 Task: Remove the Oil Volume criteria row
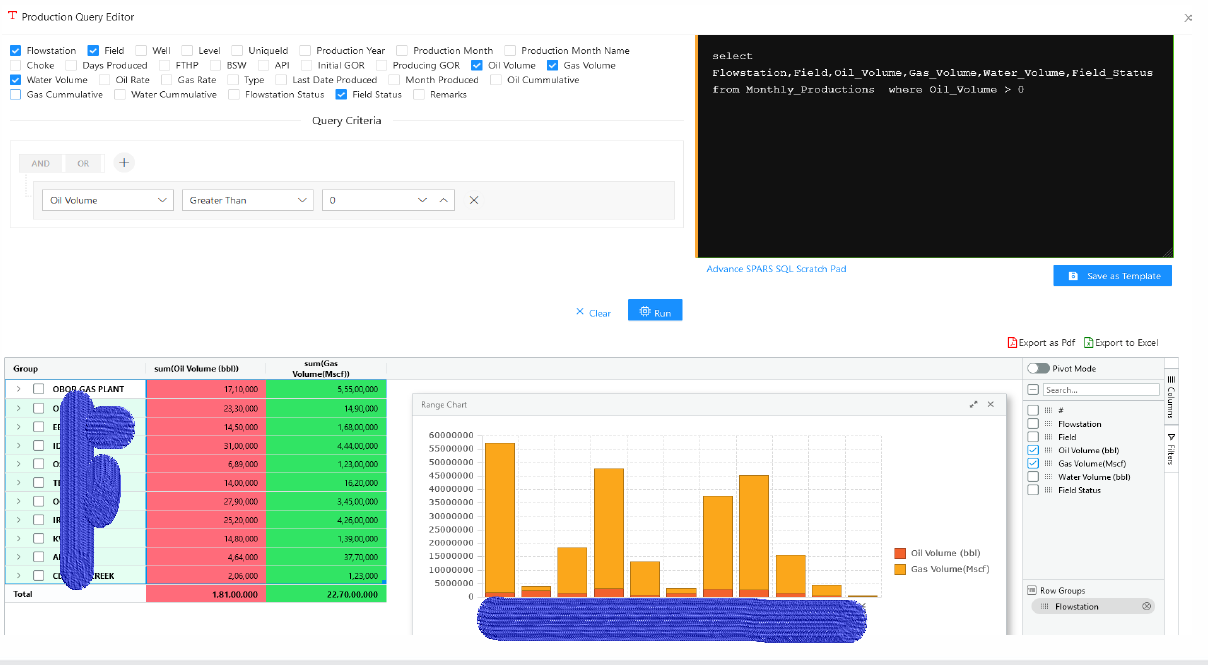coord(474,200)
